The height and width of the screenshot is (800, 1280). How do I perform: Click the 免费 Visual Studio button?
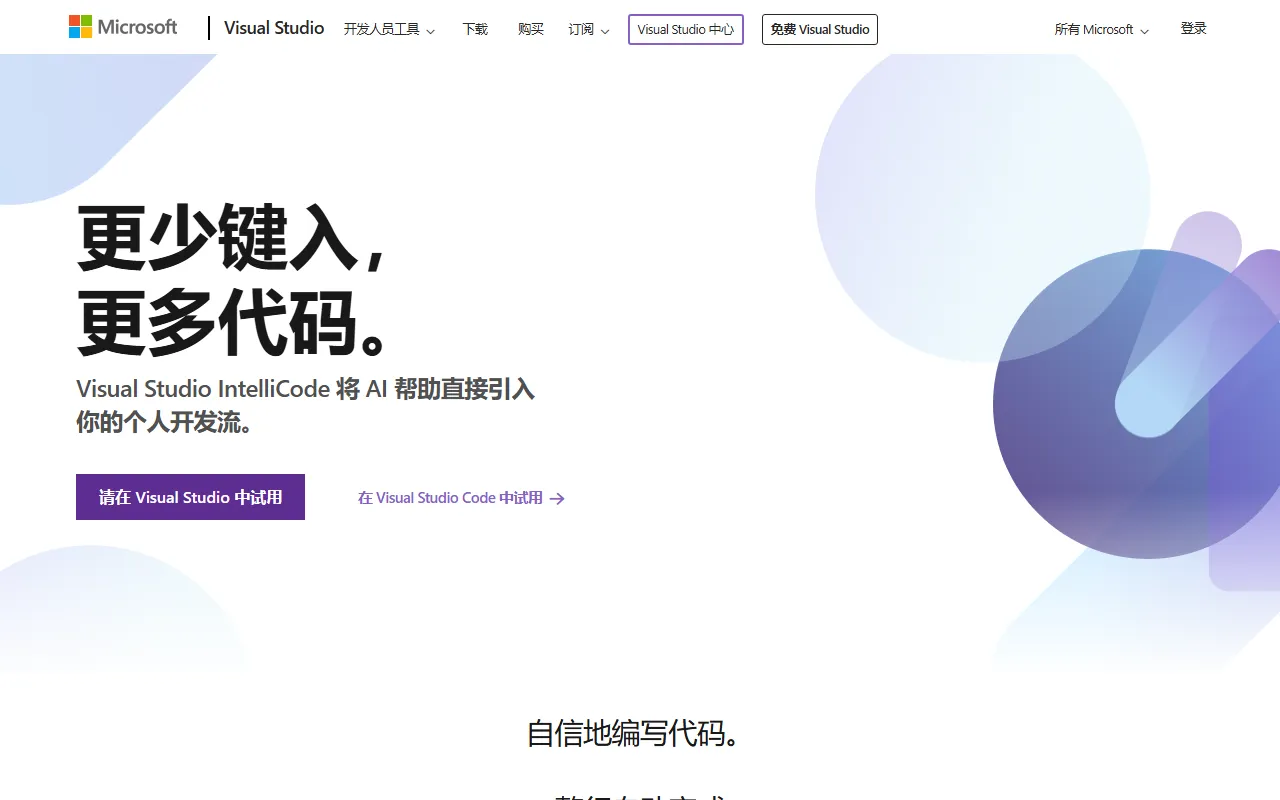click(819, 30)
